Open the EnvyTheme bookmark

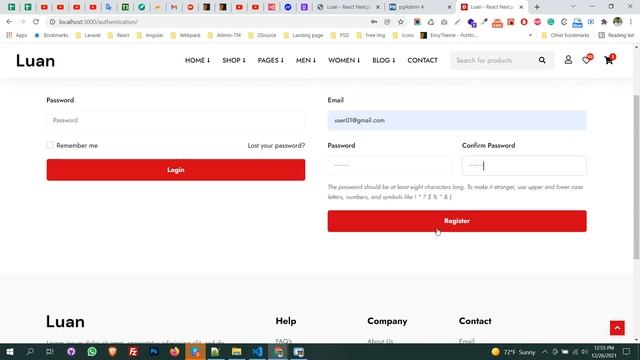[x=449, y=35]
